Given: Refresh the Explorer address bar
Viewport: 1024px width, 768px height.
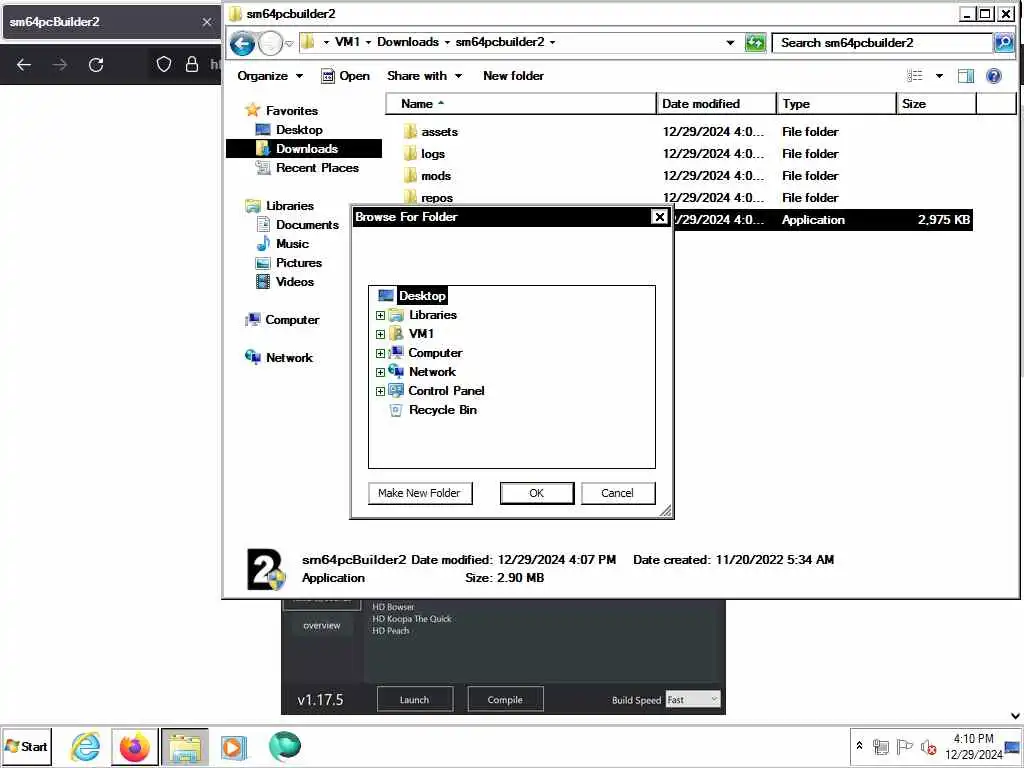Looking at the screenshot, I should click(x=755, y=43).
